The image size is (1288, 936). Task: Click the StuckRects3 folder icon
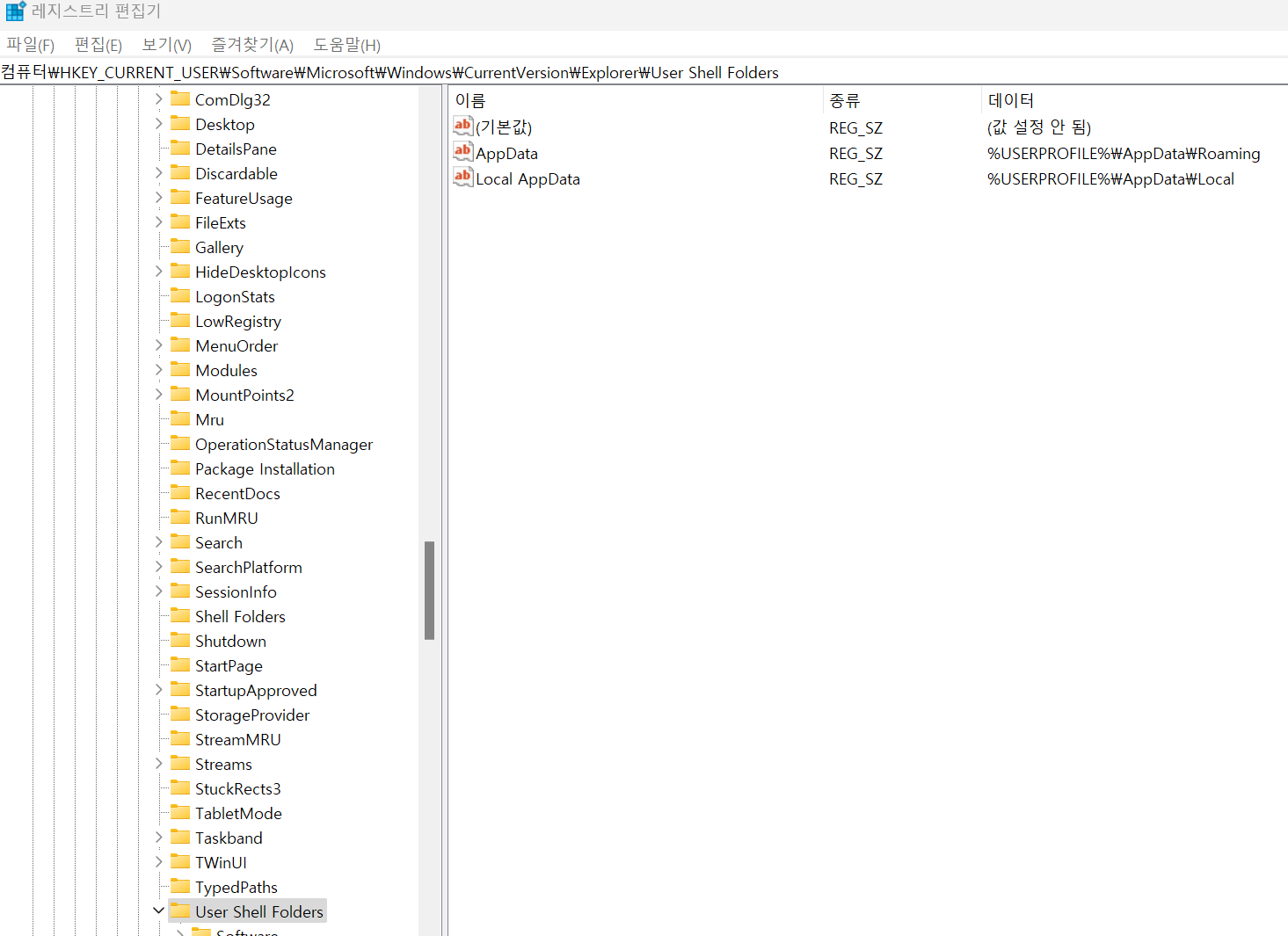pyautogui.click(x=180, y=787)
